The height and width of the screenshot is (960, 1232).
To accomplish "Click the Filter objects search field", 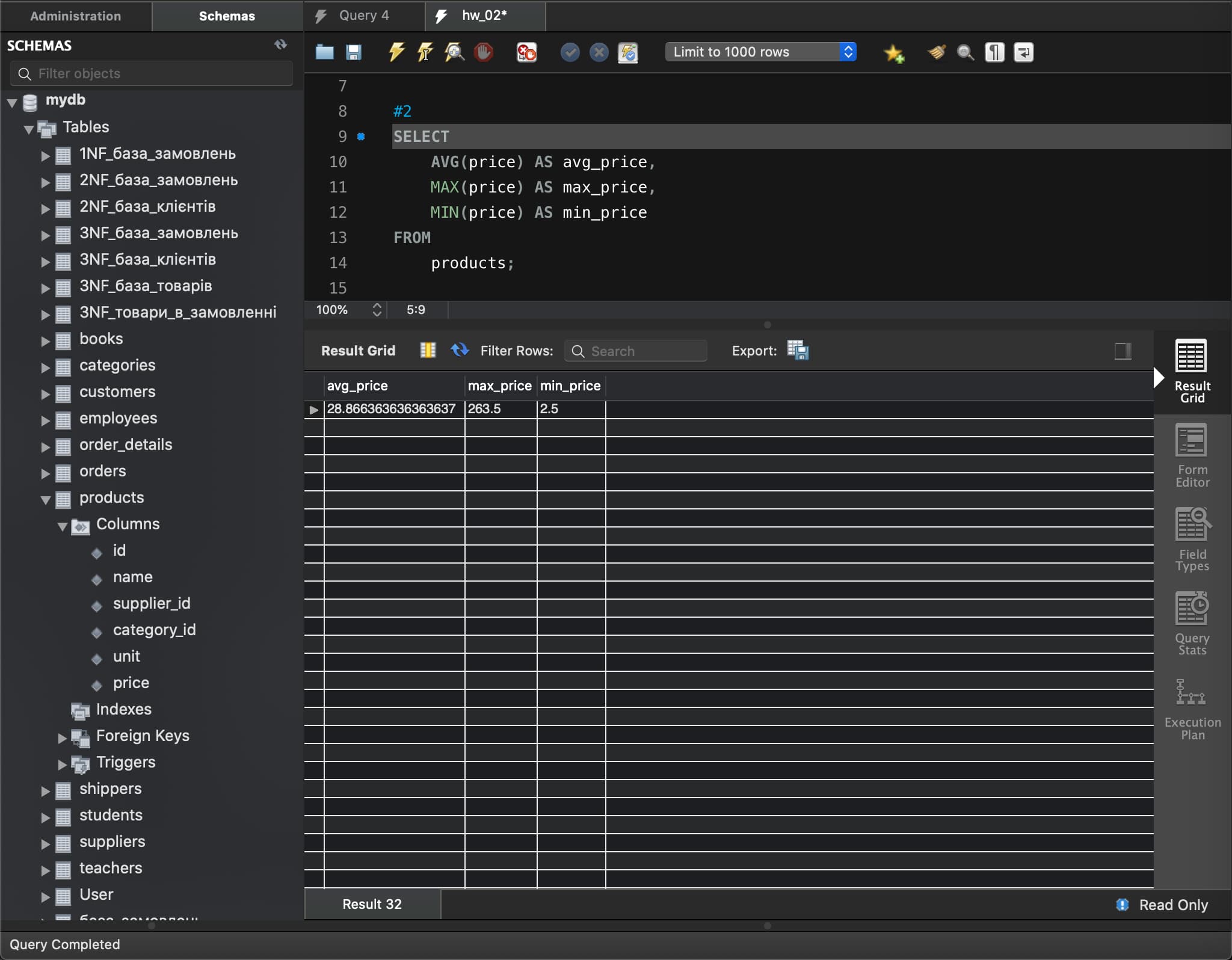I will click(x=152, y=73).
